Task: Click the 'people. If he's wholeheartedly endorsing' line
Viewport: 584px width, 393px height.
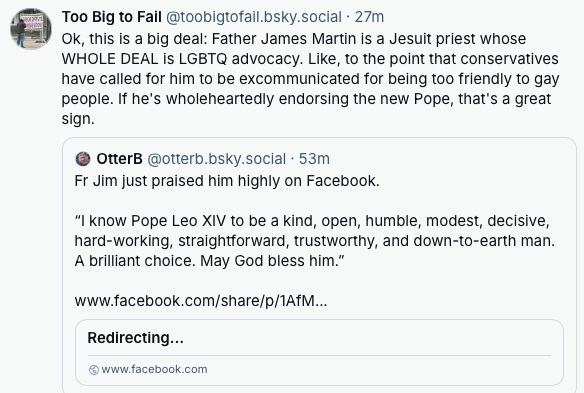Action: click(306, 99)
